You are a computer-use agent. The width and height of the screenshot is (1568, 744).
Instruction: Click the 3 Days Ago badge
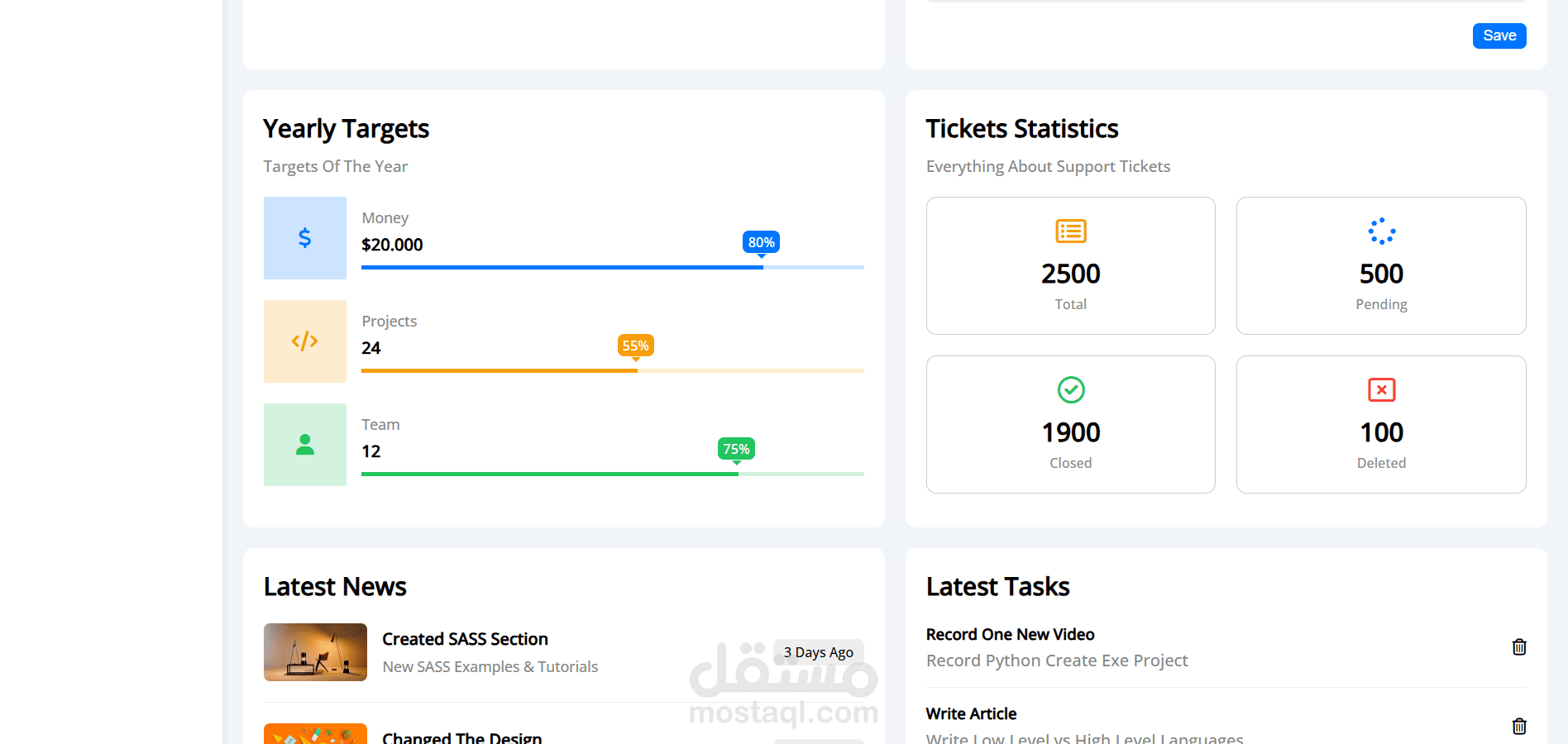click(x=818, y=652)
